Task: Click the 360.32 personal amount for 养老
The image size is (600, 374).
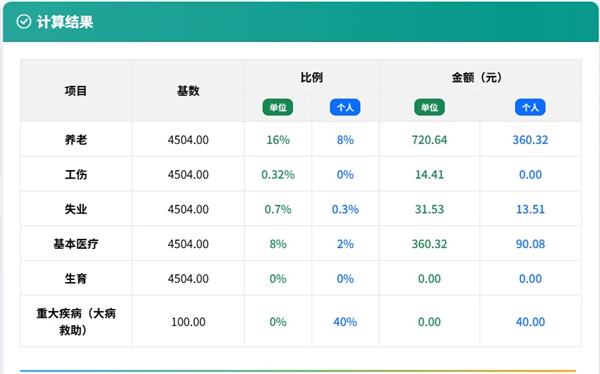Action: click(530, 140)
